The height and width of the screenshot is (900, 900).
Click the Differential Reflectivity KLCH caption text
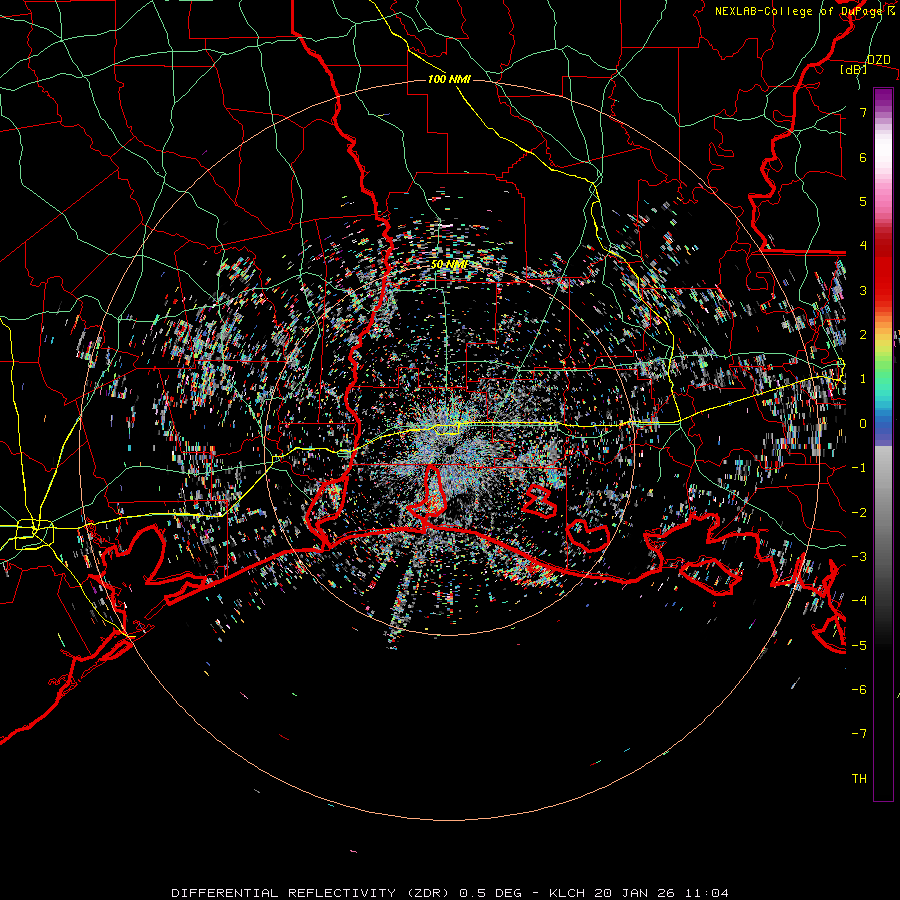450,893
